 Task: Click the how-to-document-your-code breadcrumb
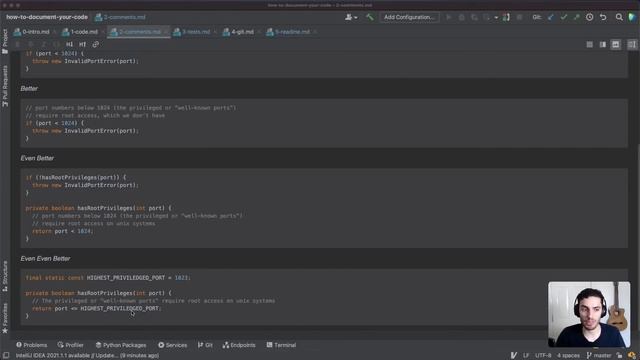(47, 17)
